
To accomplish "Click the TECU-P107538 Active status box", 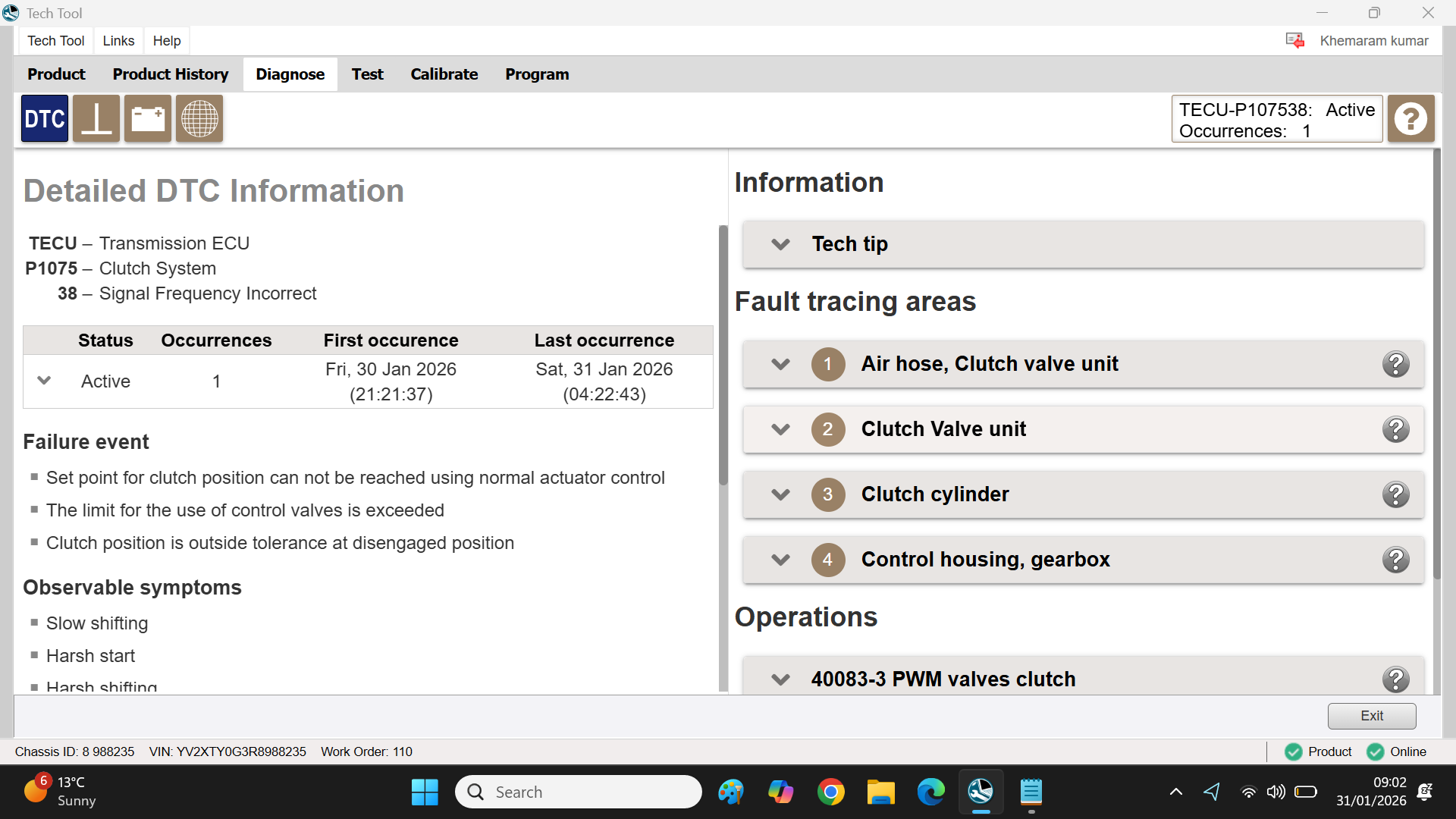I will pyautogui.click(x=1277, y=119).
